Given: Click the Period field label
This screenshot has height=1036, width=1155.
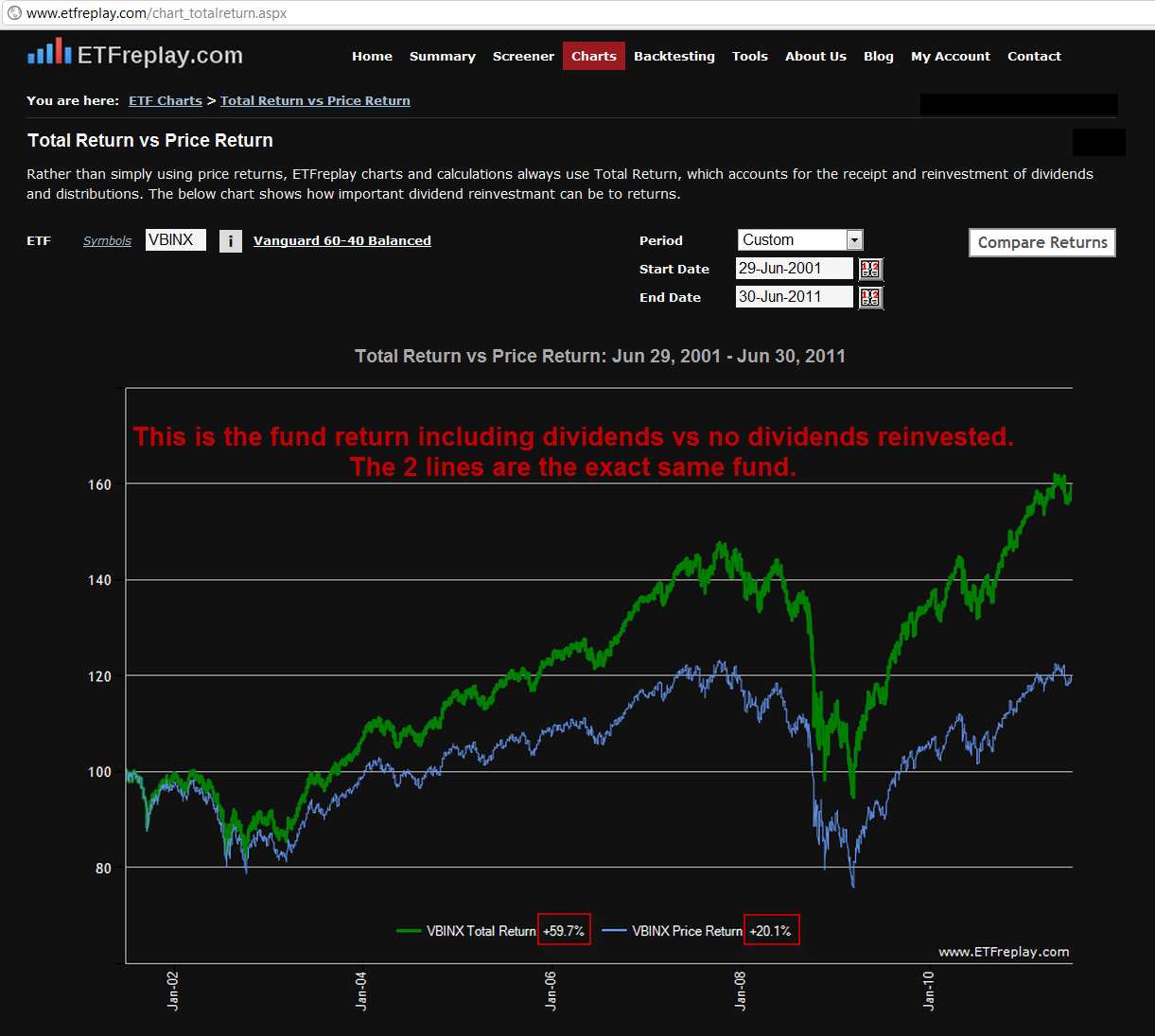Looking at the screenshot, I should click(660, 240).
